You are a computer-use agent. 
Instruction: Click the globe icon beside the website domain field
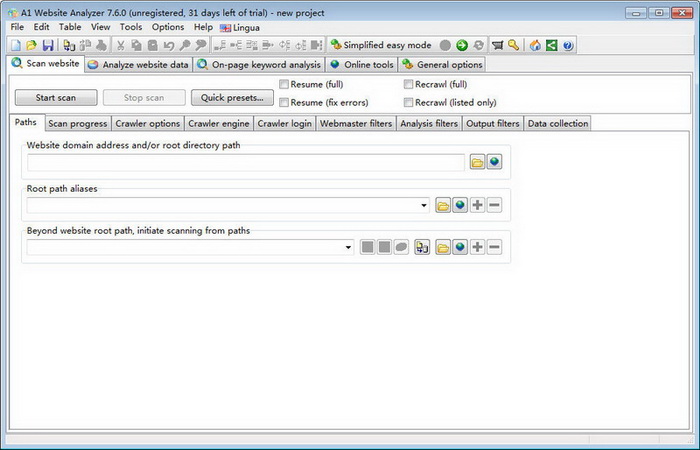tap(494, 162)
